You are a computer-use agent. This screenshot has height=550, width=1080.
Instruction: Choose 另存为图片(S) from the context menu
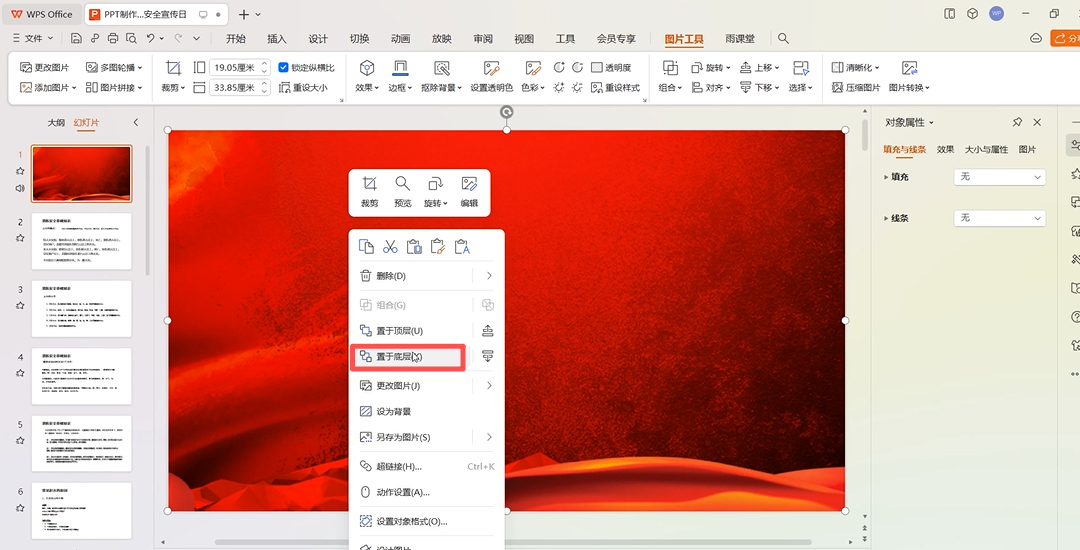click(x=411, y=437)
